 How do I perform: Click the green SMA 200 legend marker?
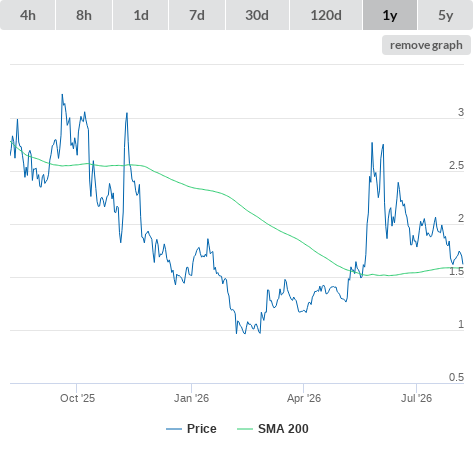click(x=245, y=429)
